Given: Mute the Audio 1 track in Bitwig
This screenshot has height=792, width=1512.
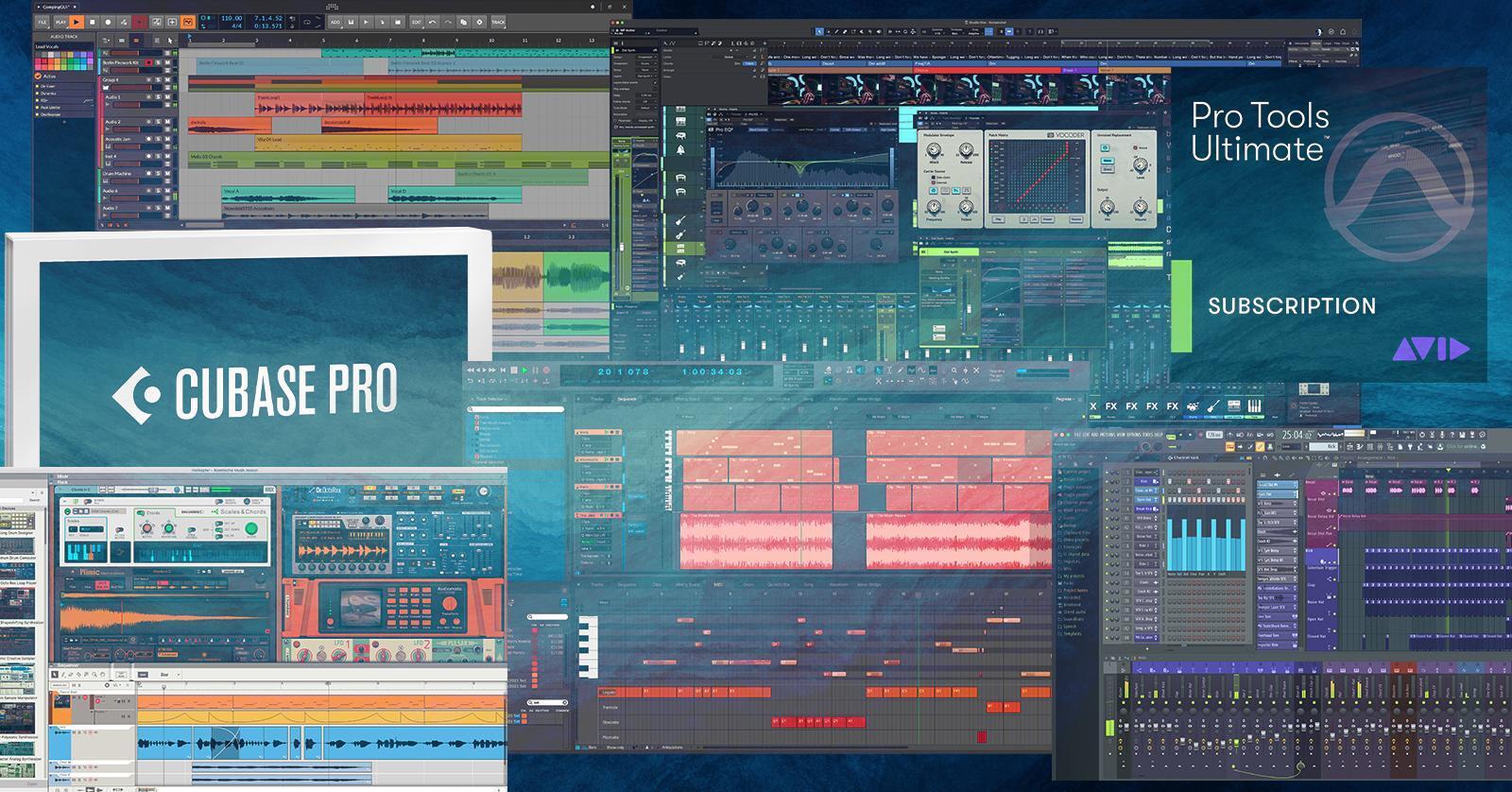Looking at the screenshot, I should point(167,97).
